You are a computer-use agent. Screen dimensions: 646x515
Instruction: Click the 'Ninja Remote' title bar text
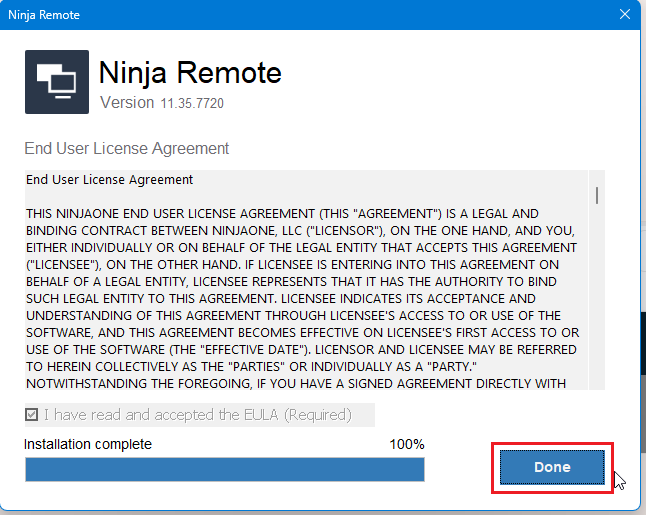pos(44,15)
